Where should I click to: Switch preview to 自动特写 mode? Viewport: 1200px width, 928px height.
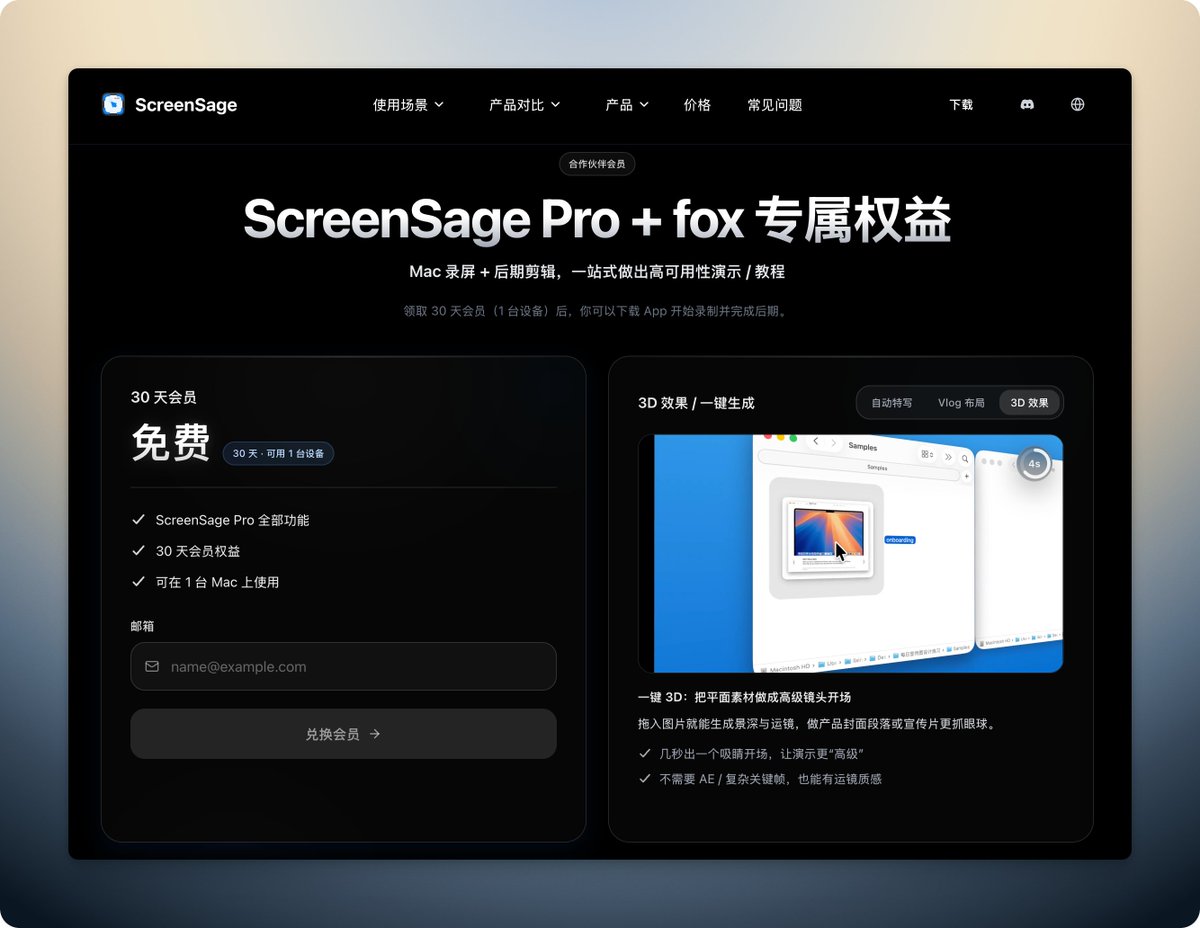(891, 403)
